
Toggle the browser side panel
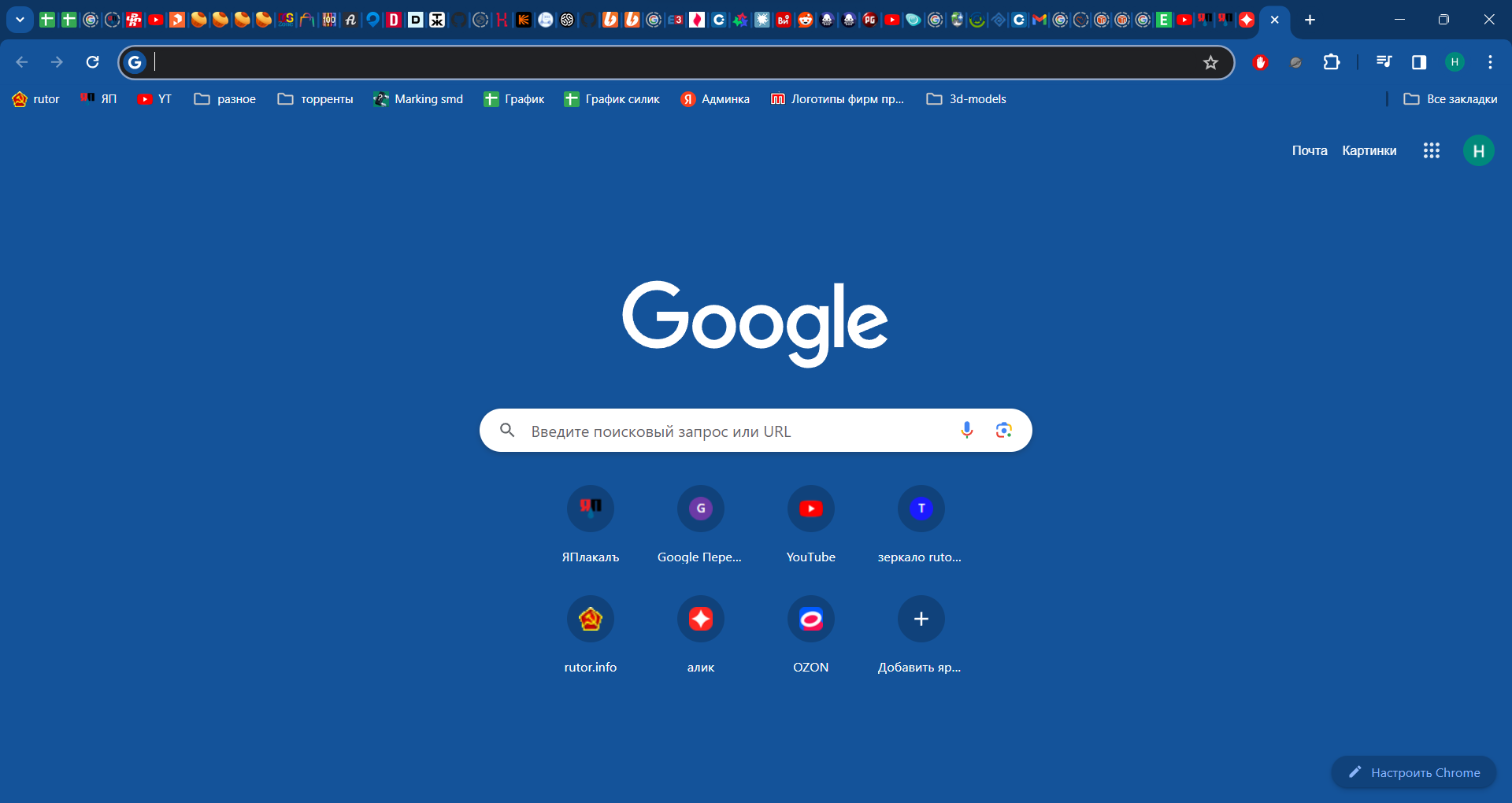click(x=1419, y=62)
